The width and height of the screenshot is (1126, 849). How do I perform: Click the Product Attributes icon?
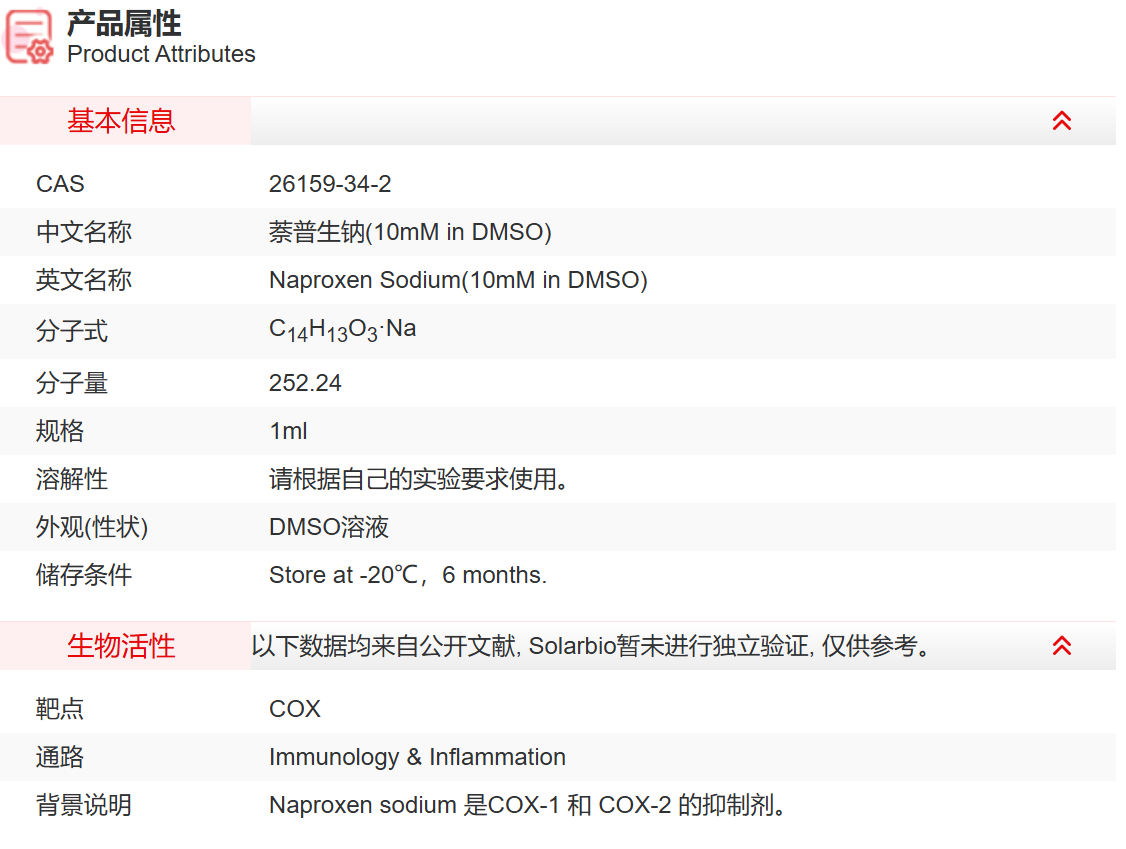pos(30,37)
